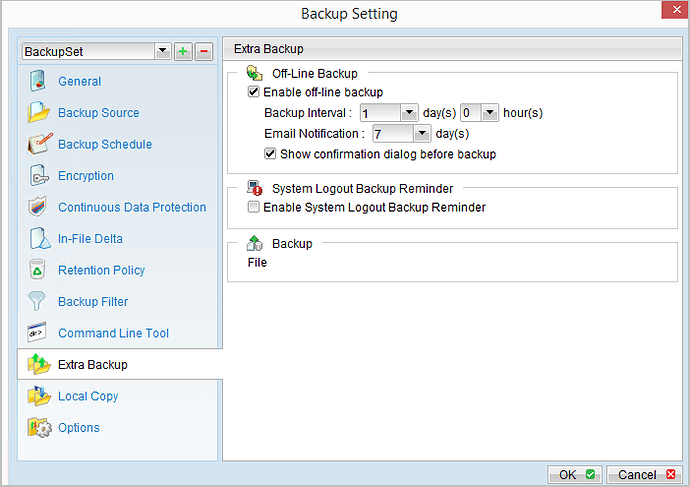Click the General settings icon in sidebar
Viewport: 690px width, 487px height.
coord(38,81)
